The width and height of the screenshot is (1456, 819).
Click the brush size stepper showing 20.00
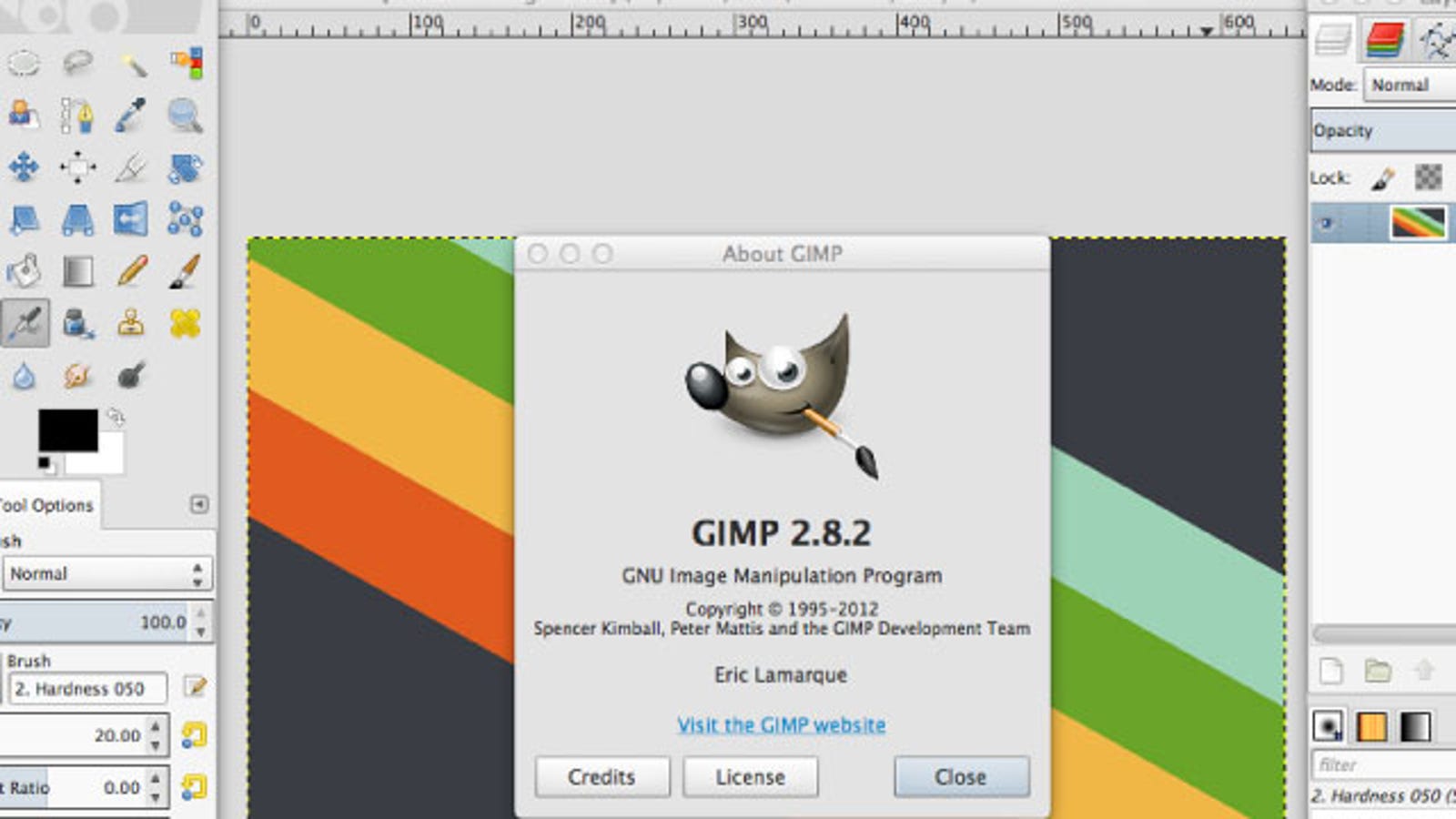(84, 735)
